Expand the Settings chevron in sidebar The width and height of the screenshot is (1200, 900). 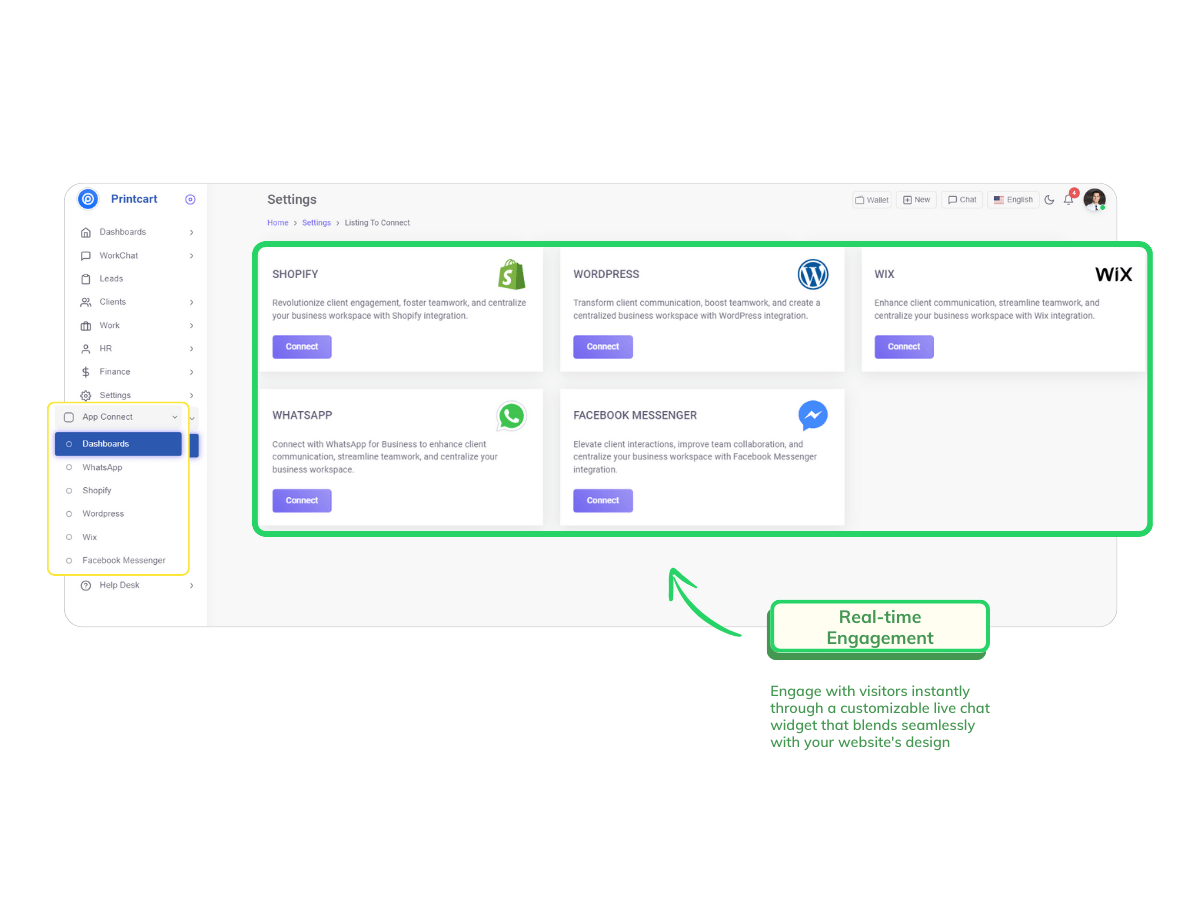tap(191, 396)
